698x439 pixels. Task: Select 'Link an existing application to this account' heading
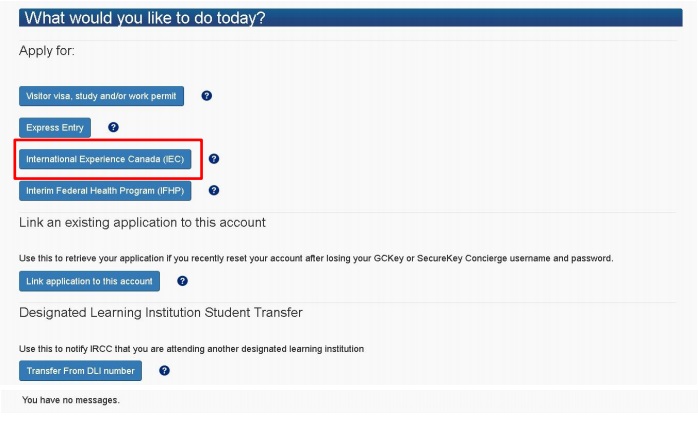coord(142,223)
